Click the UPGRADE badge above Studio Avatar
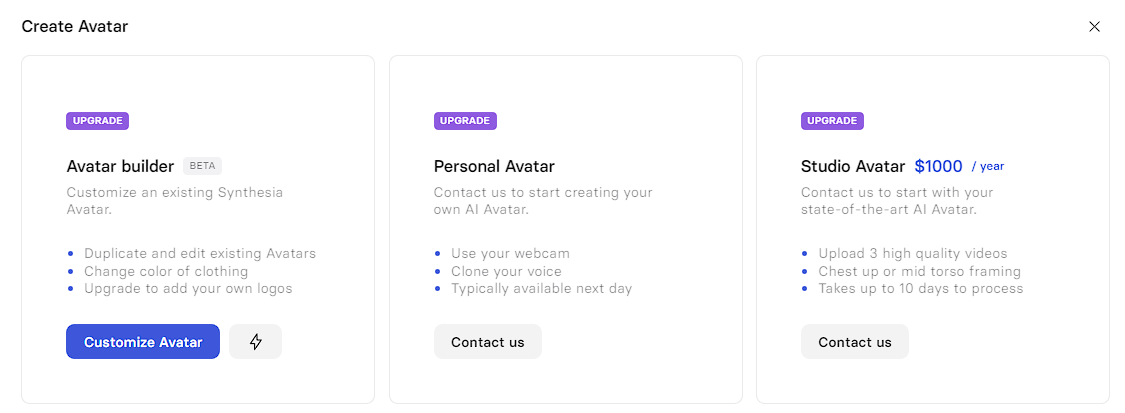Screen dimensions: 1125x413 832,121
